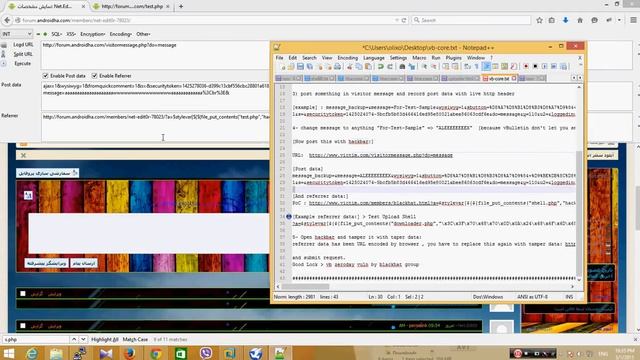Screen dimensions: 640x360
Task: Click the Persian send message button
Action: pyautogui.click(x=84, y=263)
